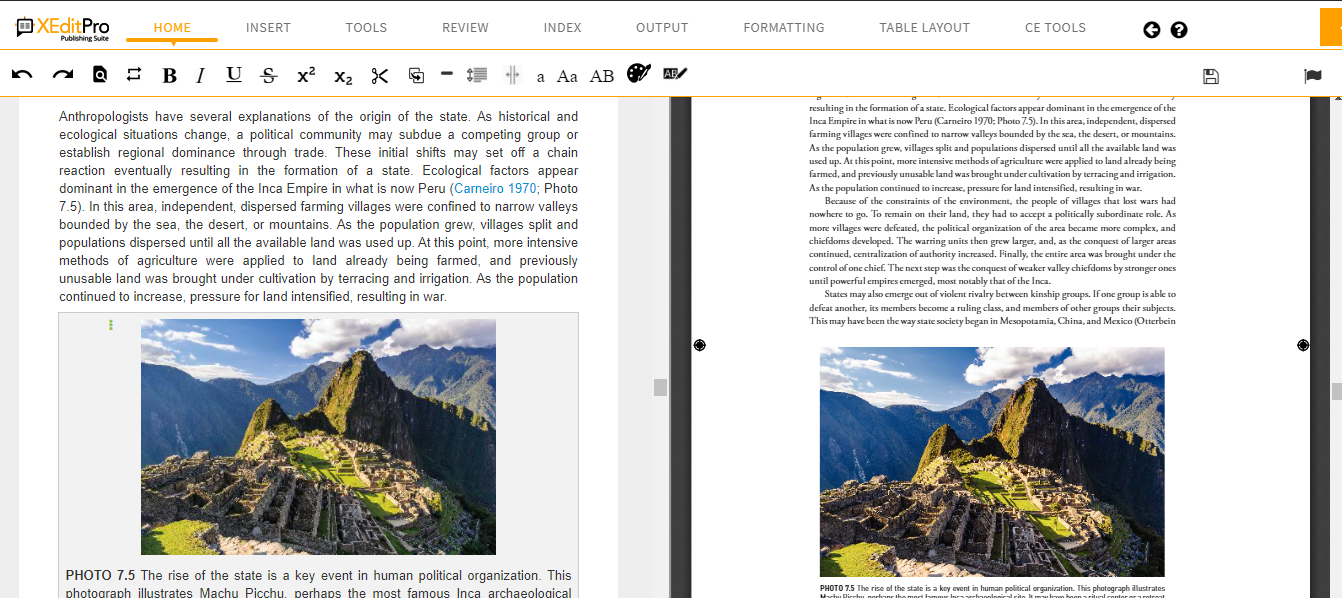Open the TOOLS tab
This screenshot has width=1342, height=598.
click(366, 28)
